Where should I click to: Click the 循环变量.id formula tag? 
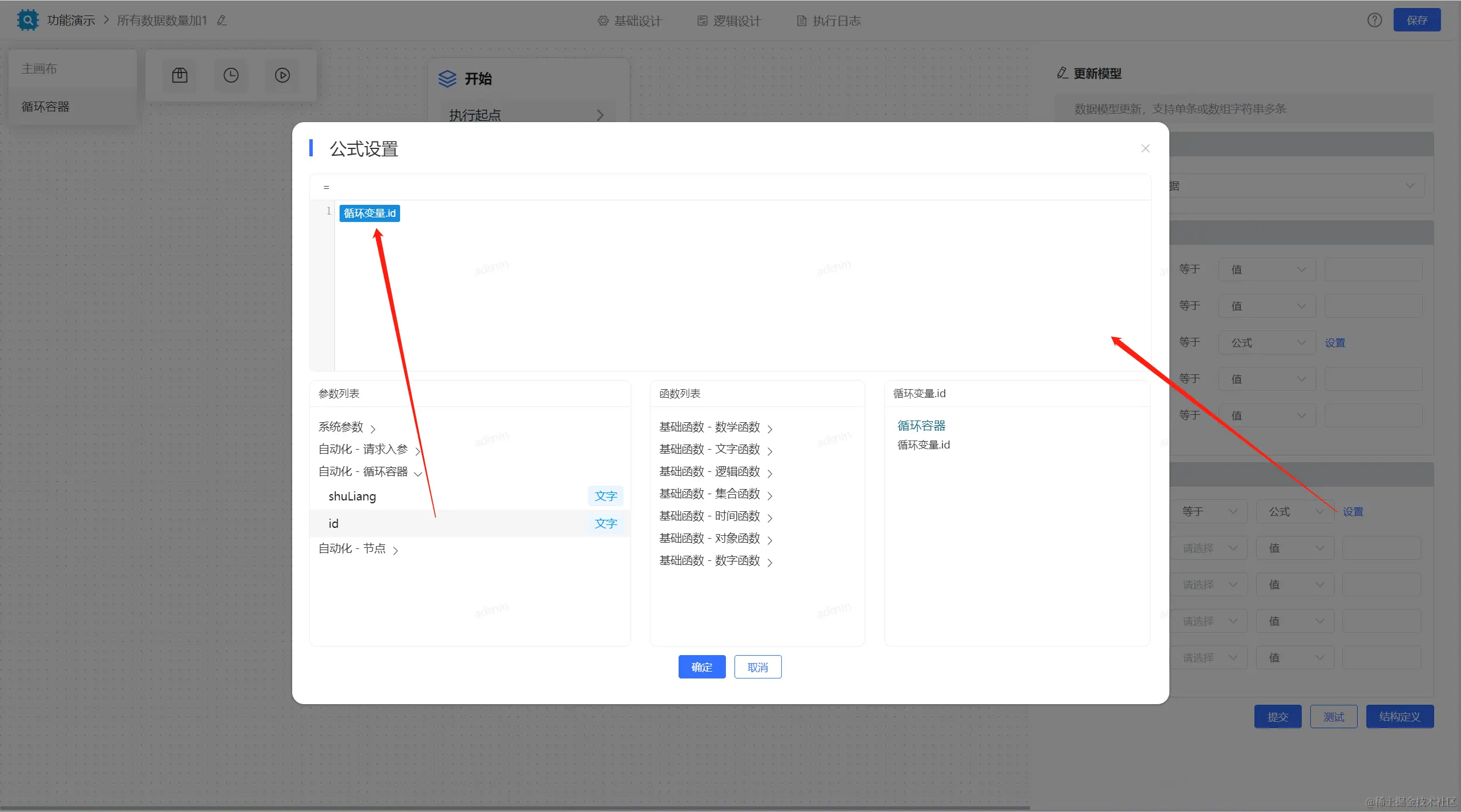pos(369,213)
